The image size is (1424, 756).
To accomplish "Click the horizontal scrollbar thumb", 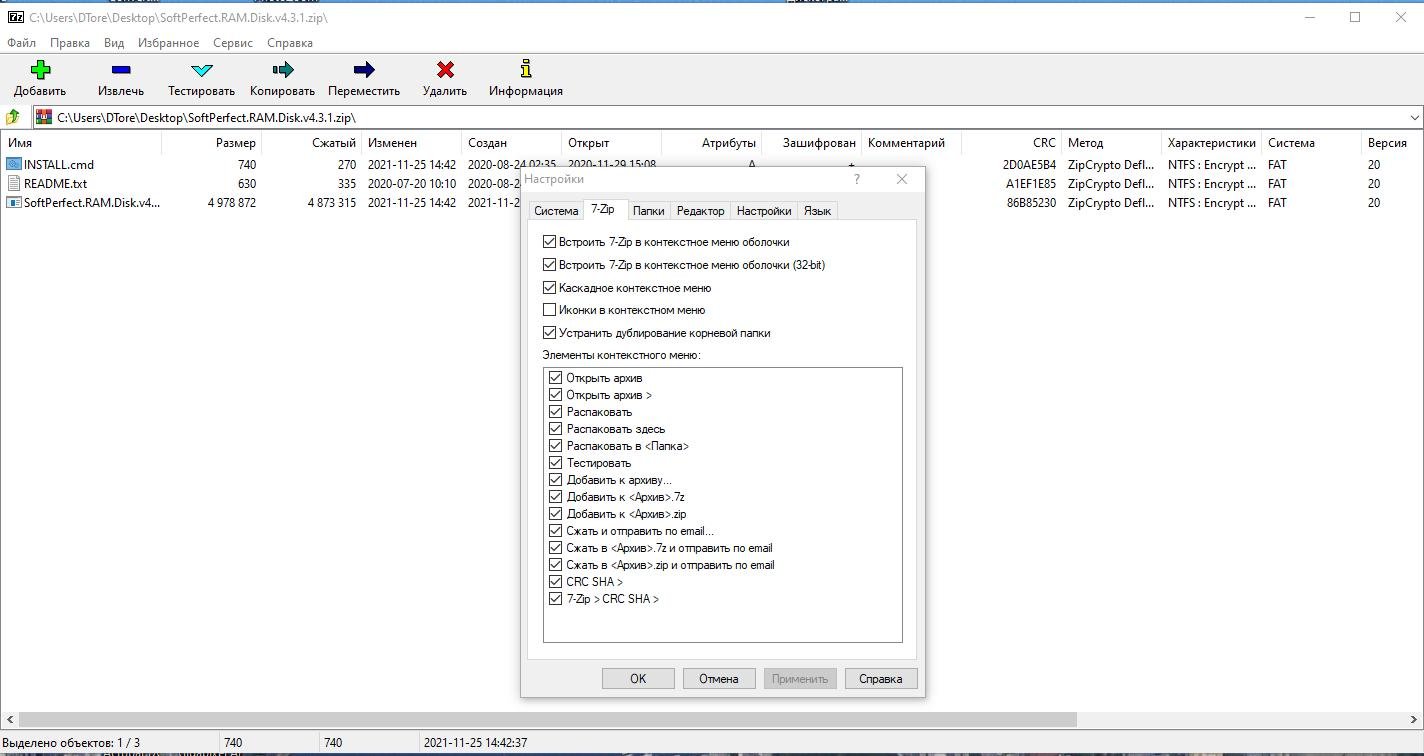I will 547,720.
